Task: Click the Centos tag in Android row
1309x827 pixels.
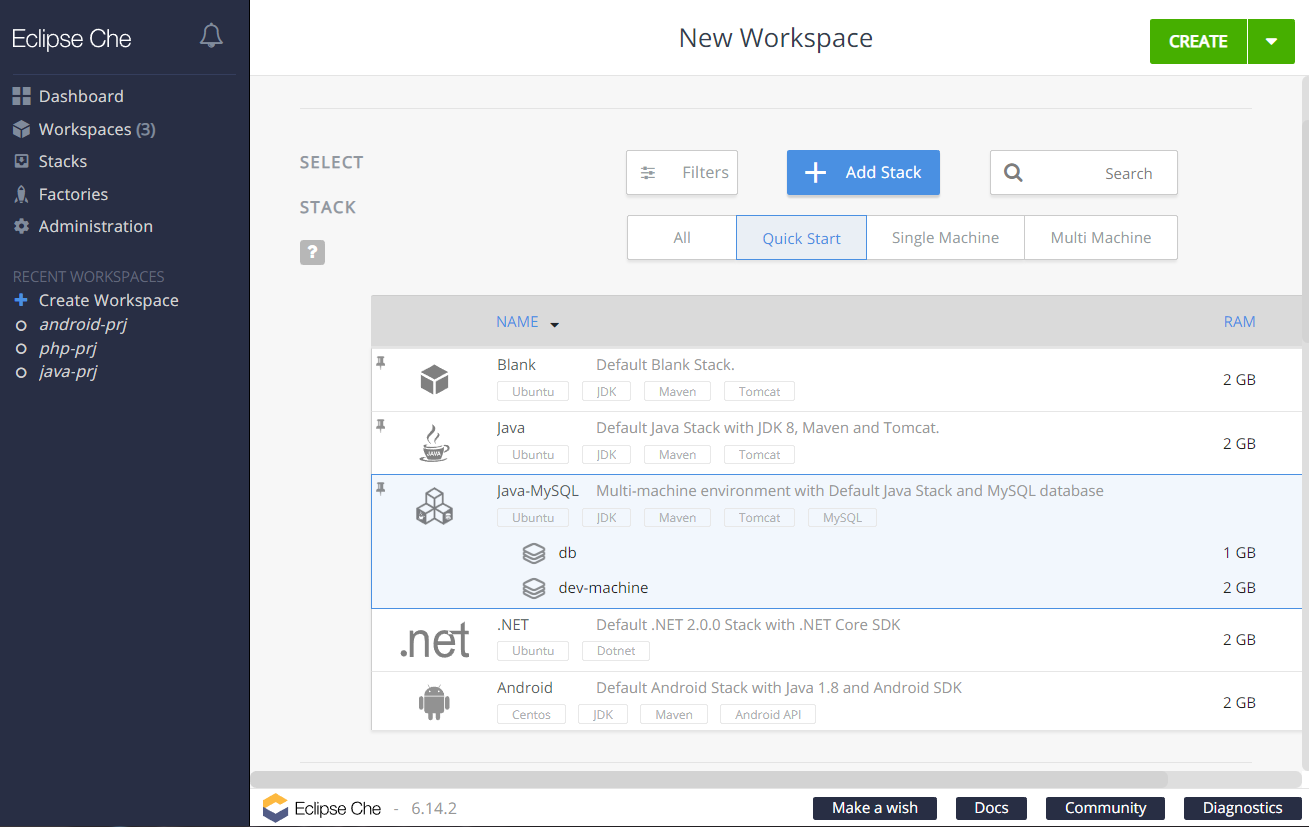Action: point(531,714)
